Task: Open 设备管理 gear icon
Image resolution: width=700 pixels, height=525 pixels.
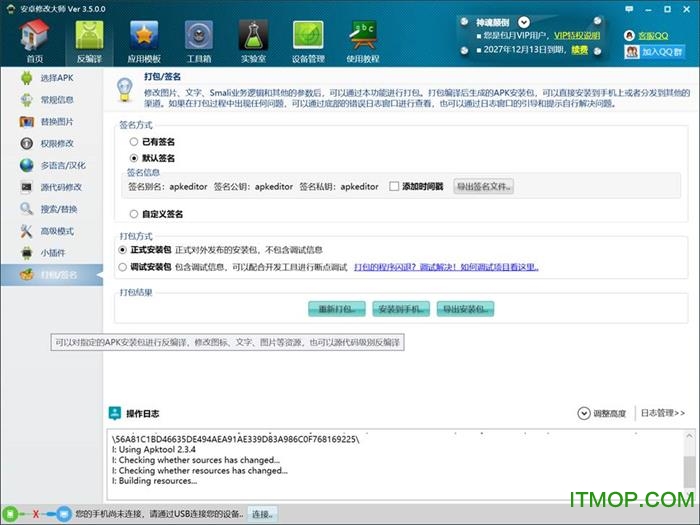Action: pyautogui.click(x=307, y=38)
